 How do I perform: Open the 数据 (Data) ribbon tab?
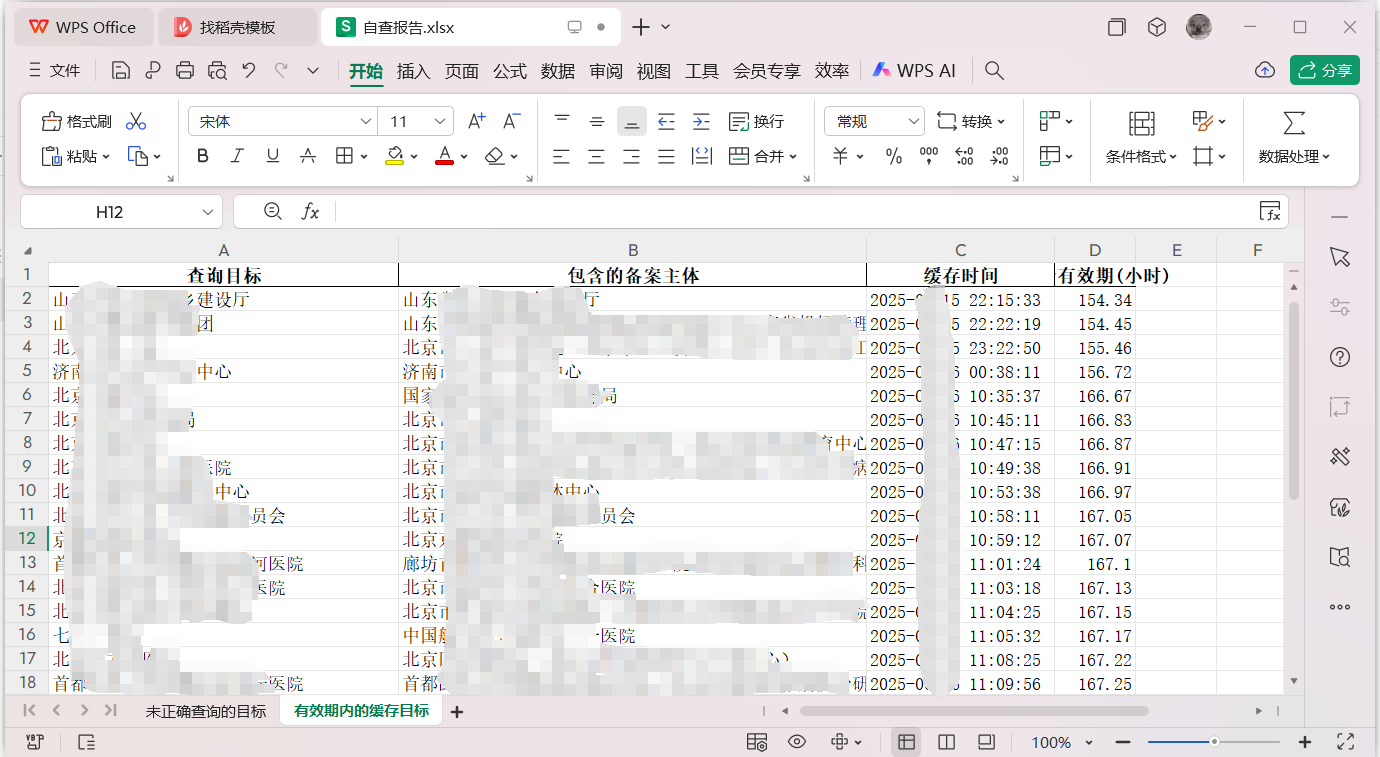coord(557,71)
